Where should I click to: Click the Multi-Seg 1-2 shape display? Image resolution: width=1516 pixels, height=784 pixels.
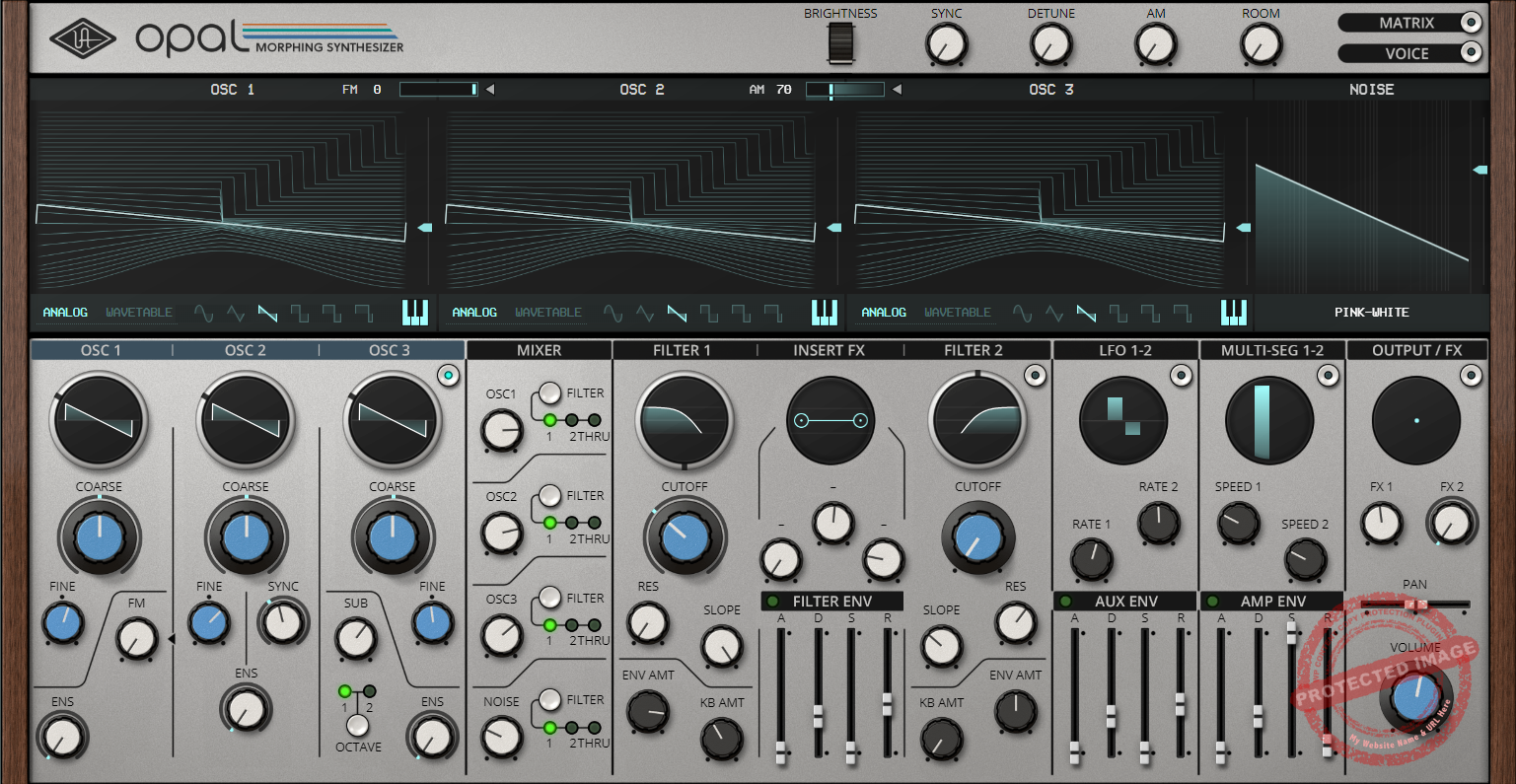click(x=1269, y=420)
